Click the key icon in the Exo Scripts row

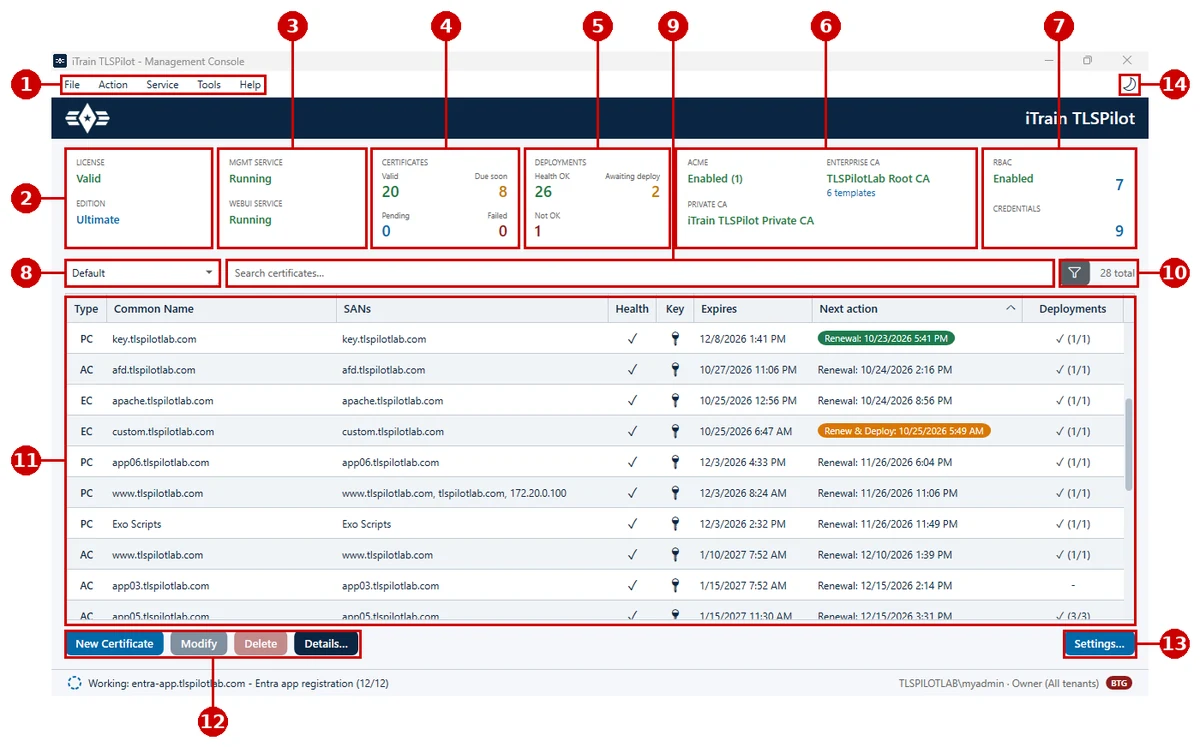tap(675, 524)
